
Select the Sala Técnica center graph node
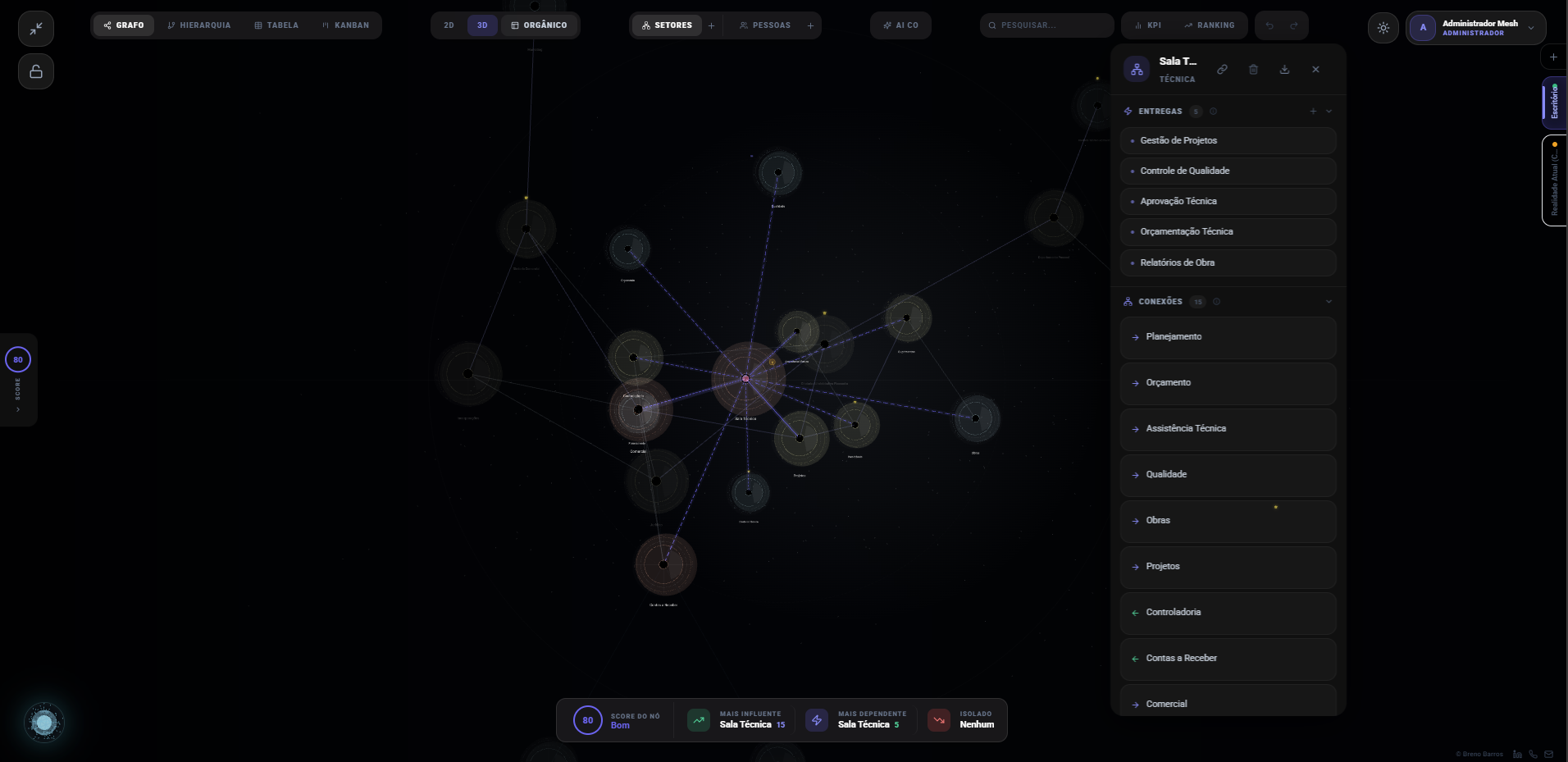pyautogui.click(x=745, y=379)
